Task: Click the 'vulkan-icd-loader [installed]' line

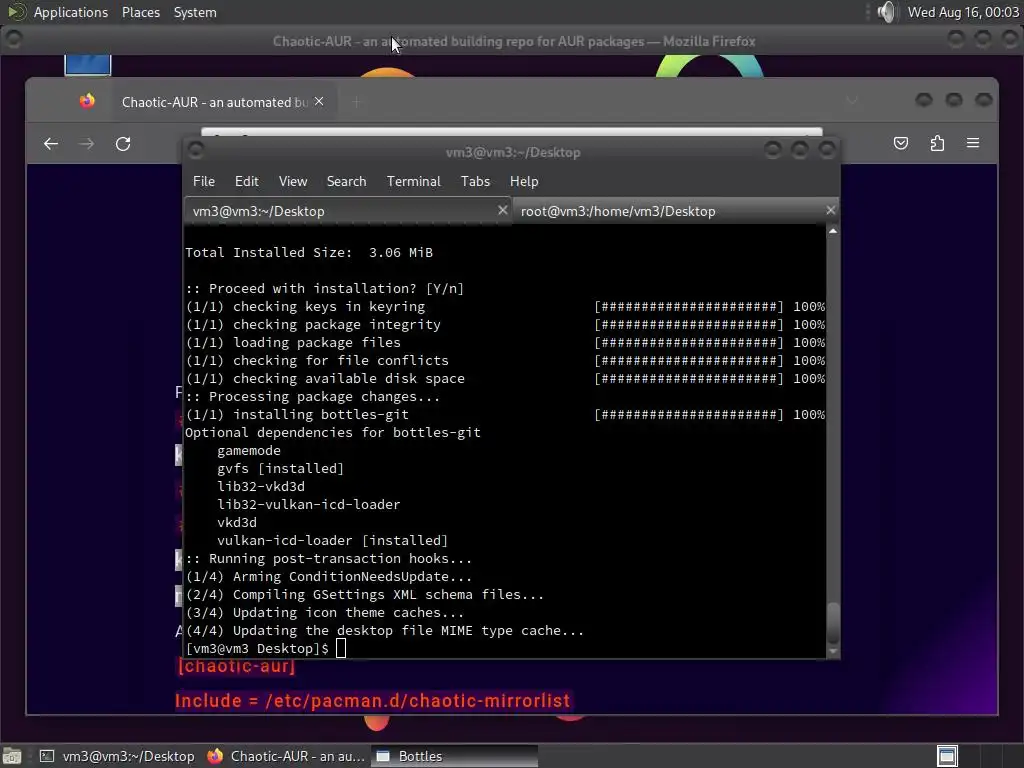Action: click(332, 541)
